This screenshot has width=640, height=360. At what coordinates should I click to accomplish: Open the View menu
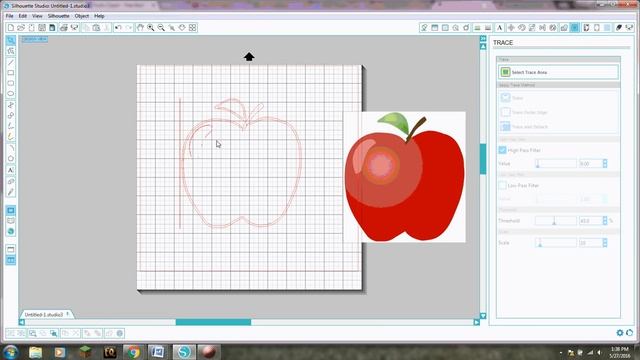pyautogui.click(x=37, y=16)
